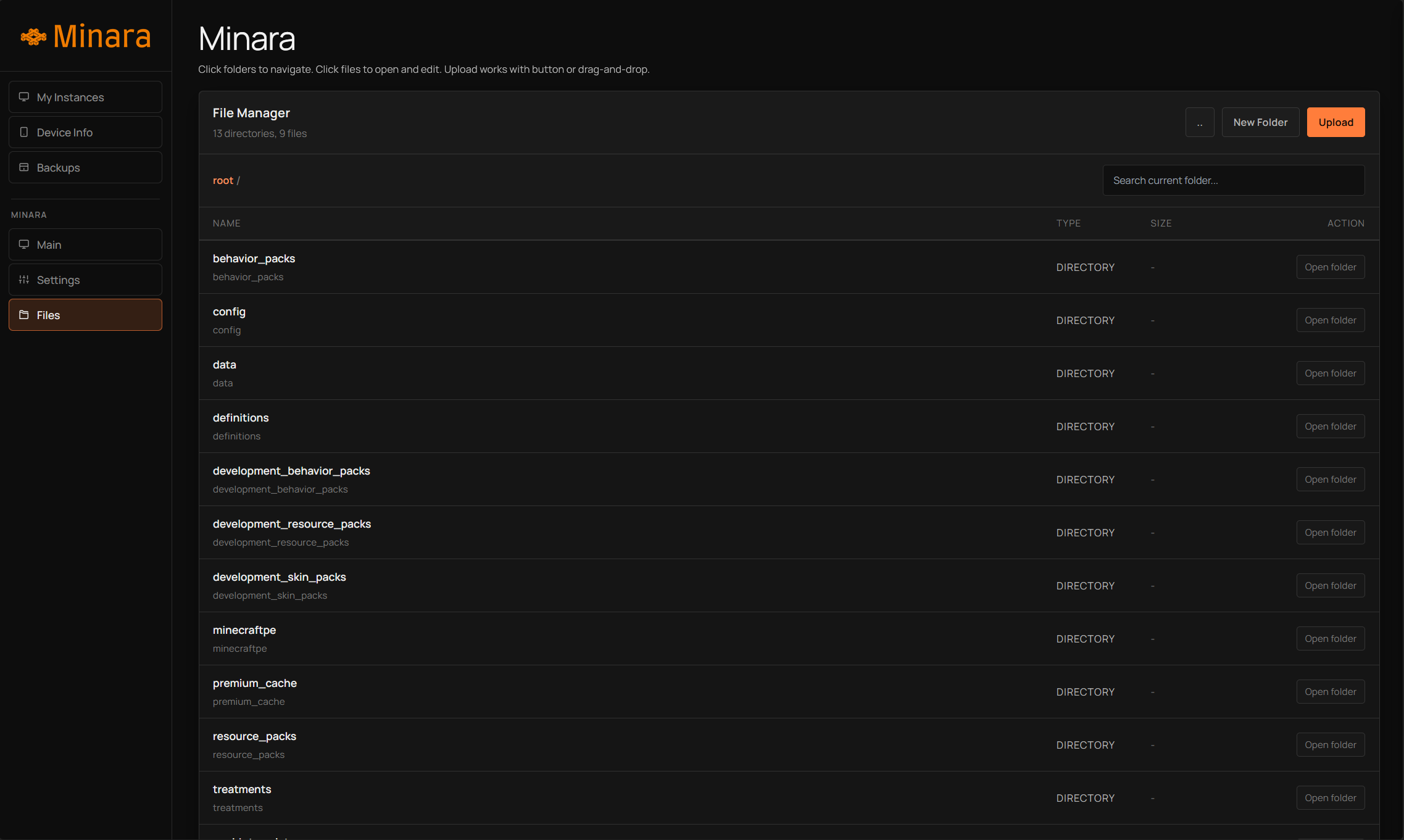The width and height of the screenshot is (1404, 840).
Task: Click the 'Click folders to navigate' help text
Action: [x=424, y=69]
